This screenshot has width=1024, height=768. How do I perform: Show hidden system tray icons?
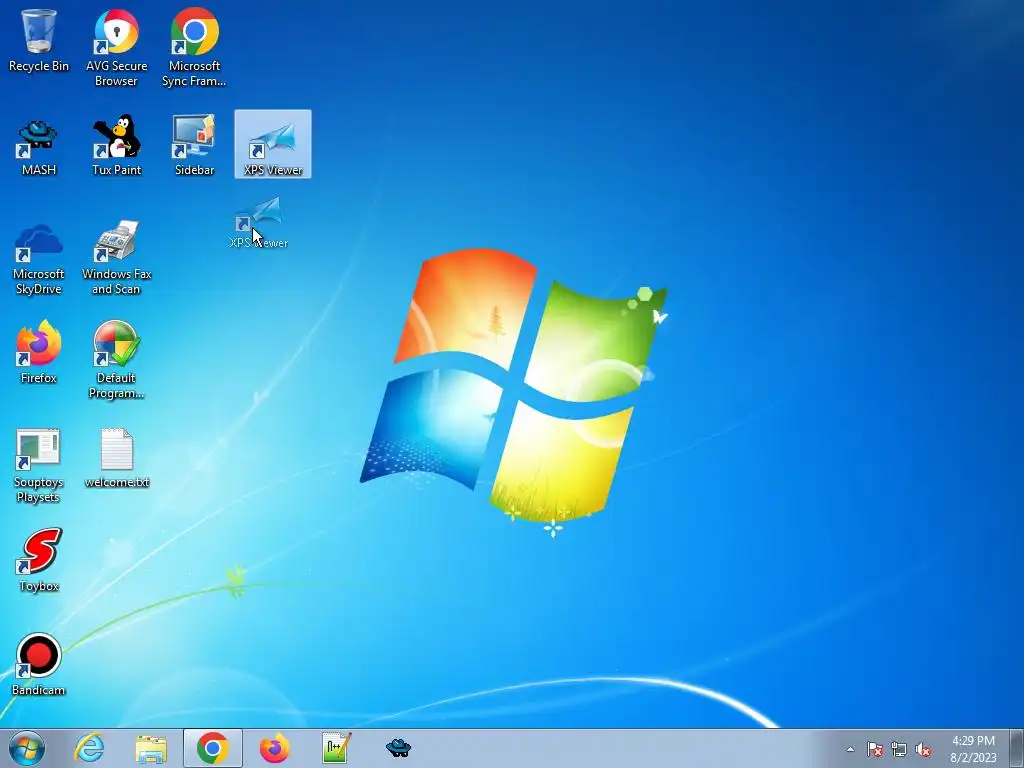click(x=850, y=749)
